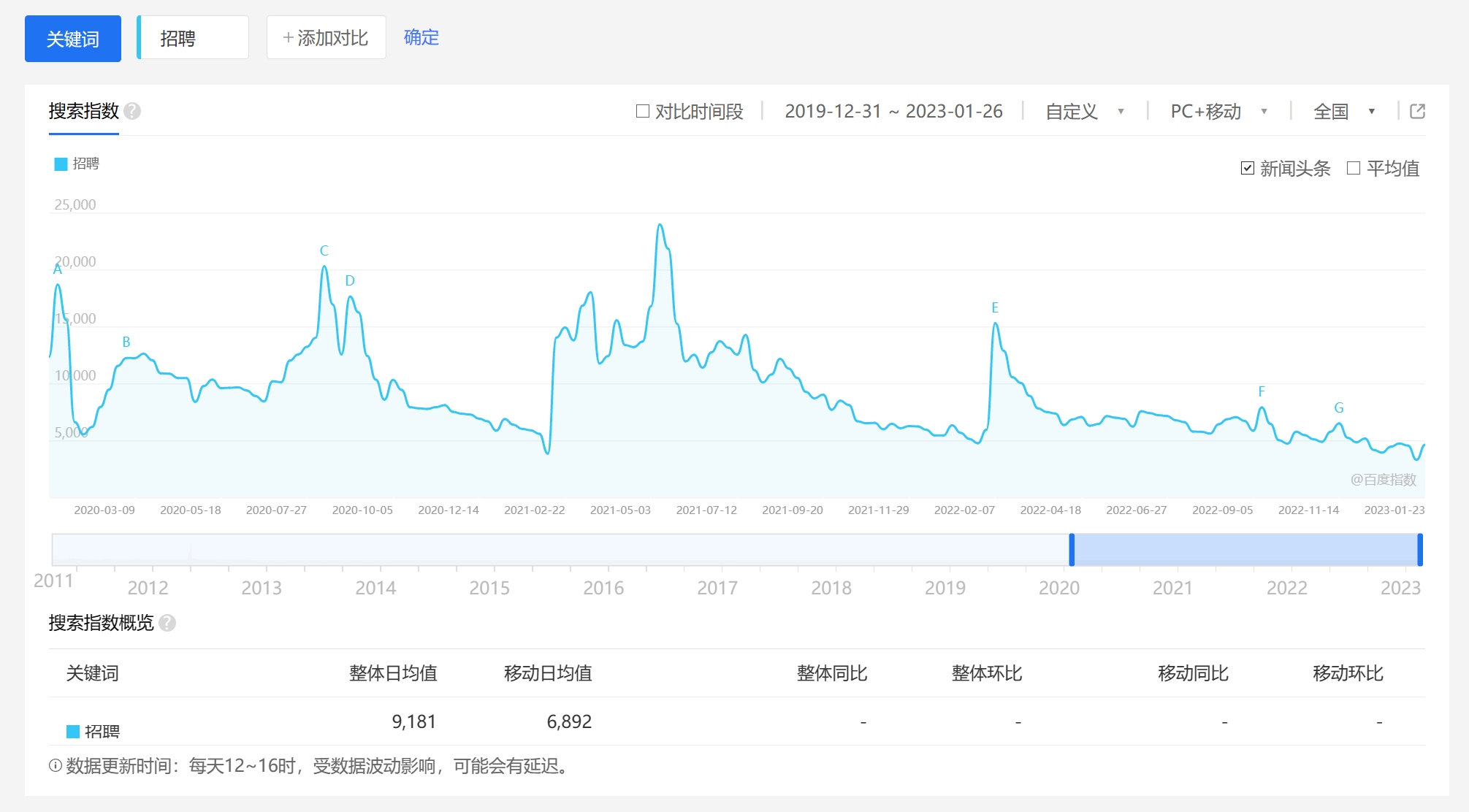Click the 确定 confirm link
The width and height of the screenshot is (1469, 812).
pos(420,37)
